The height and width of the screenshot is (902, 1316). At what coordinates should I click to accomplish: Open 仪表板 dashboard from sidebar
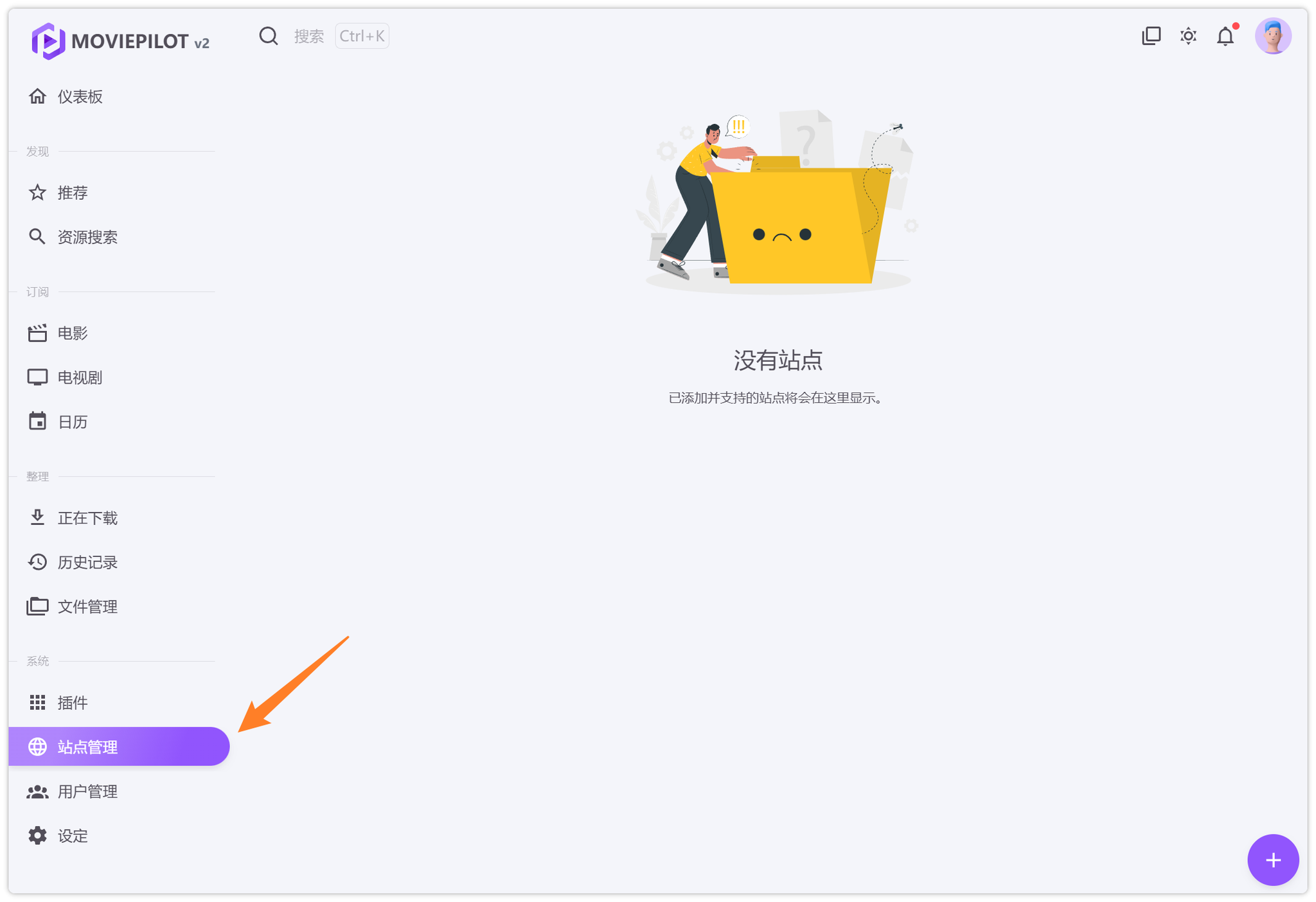coord(80,96)
